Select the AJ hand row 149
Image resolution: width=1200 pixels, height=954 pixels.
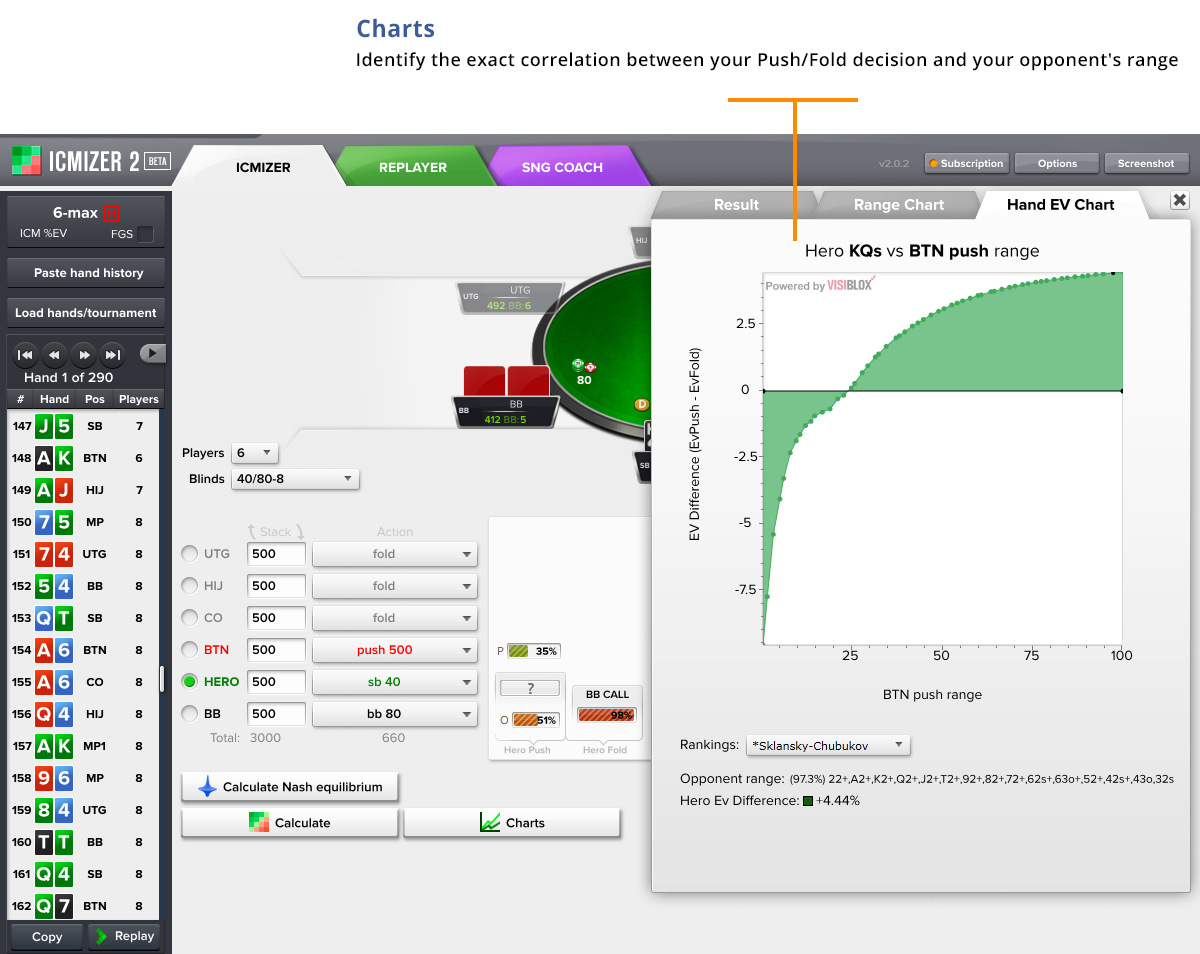84,490
